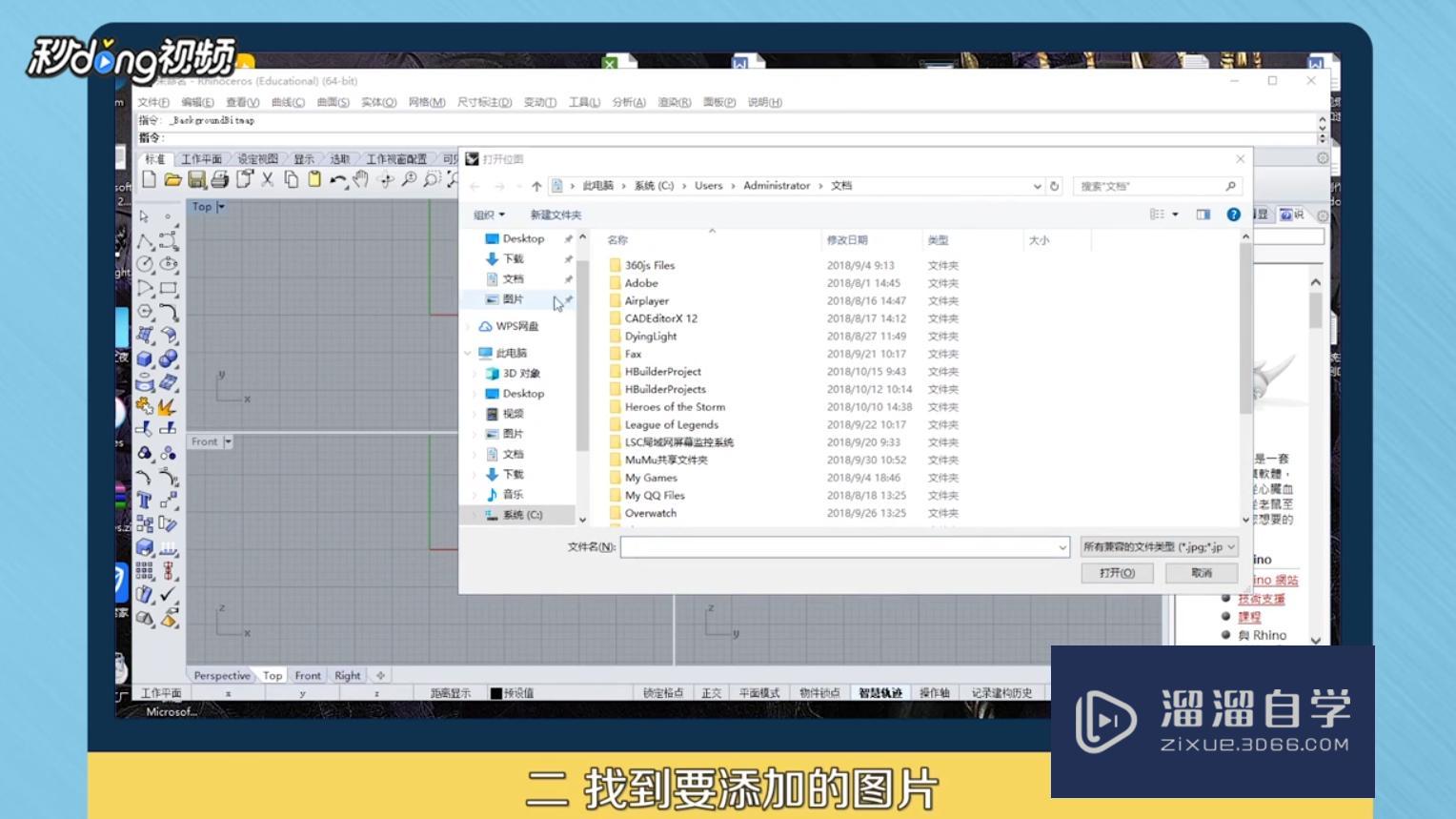Select the Text object tool in left sidebar
The width and height of the screenshot is (1456, 819).
click(x=145, y=501)
